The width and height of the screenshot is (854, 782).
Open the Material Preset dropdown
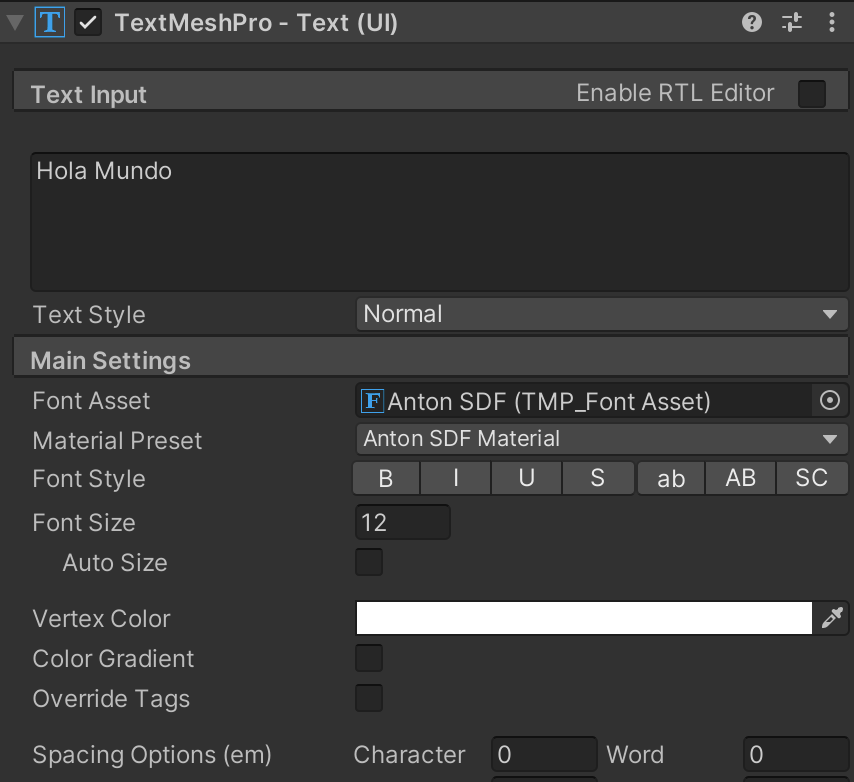click(x=602, y=439)
